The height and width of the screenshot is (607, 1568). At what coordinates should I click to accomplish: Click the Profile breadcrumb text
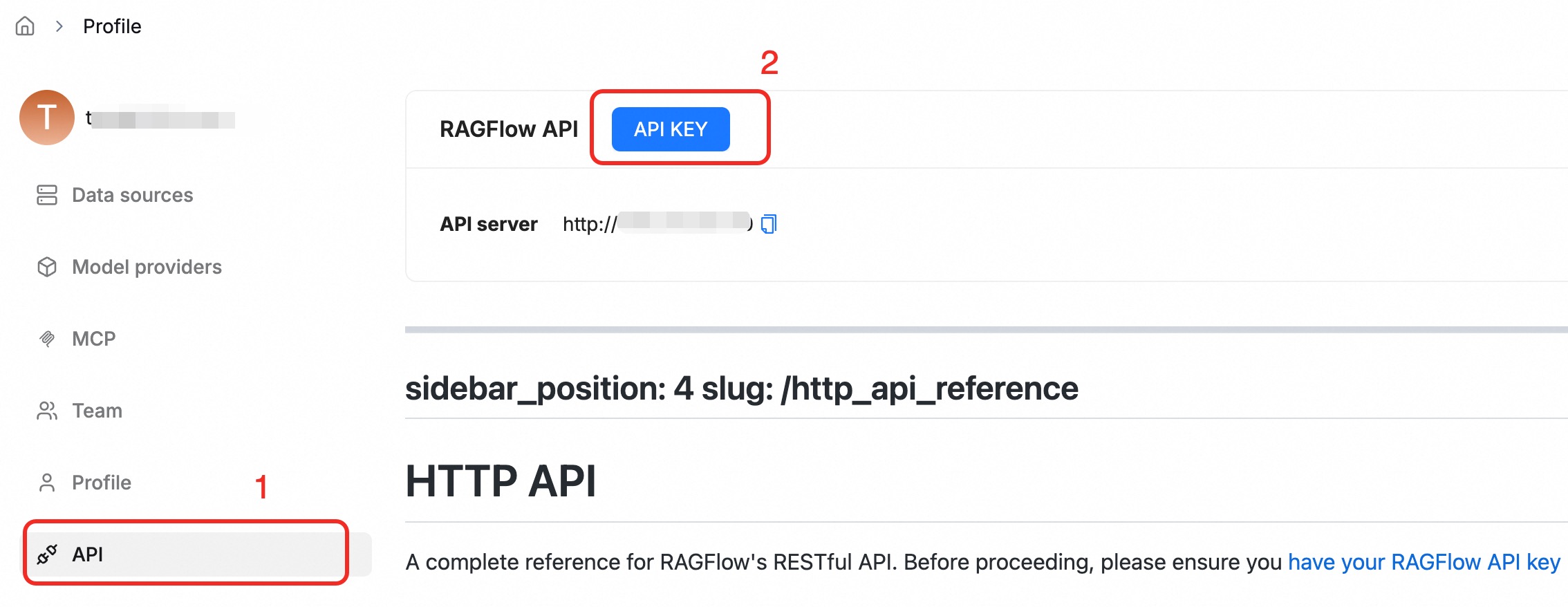click(x=112, y=26)
